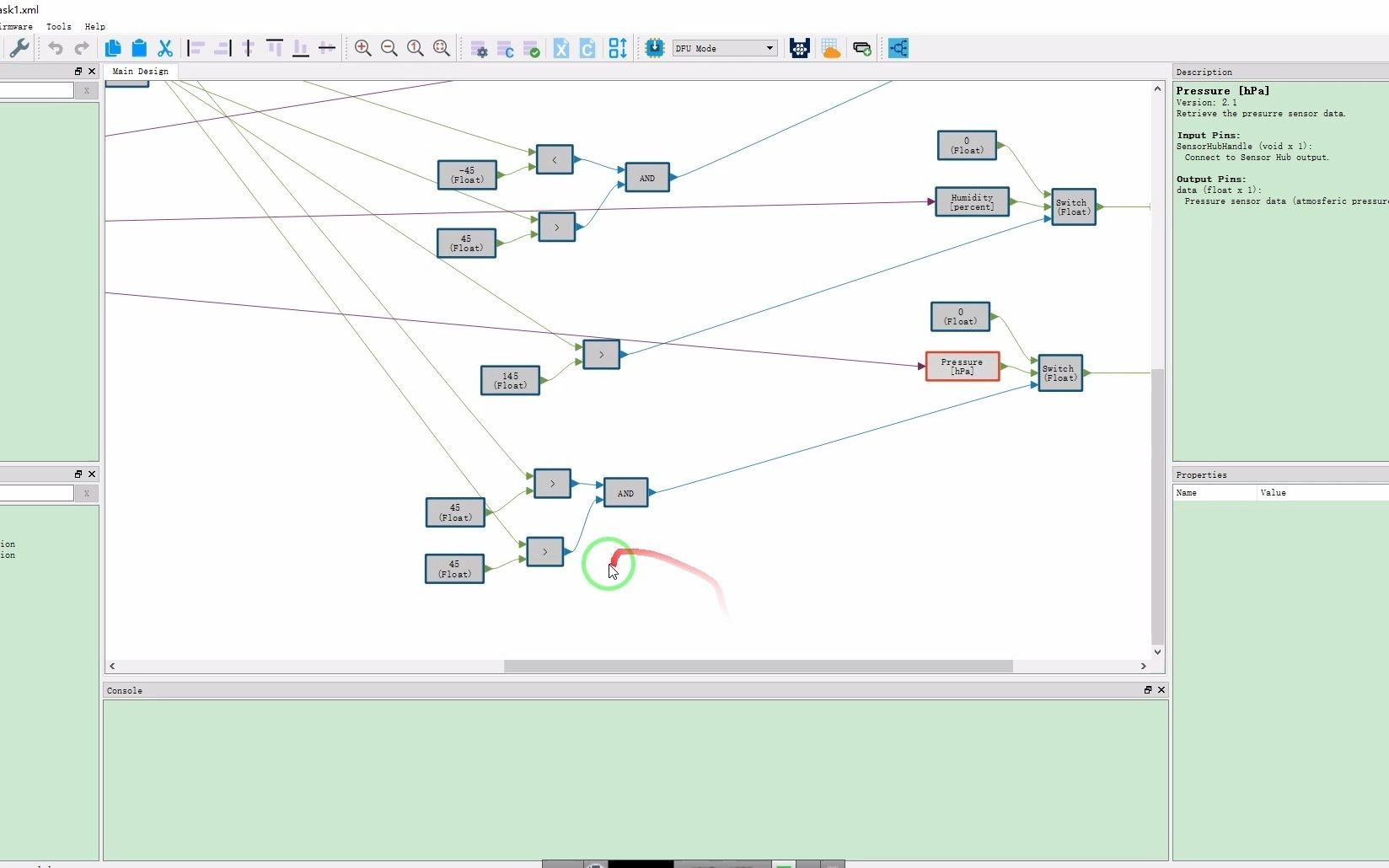Select Switch (Float) block fed by Humidity
This screenshot has width=1389, height=868.
pos(1074,207)
